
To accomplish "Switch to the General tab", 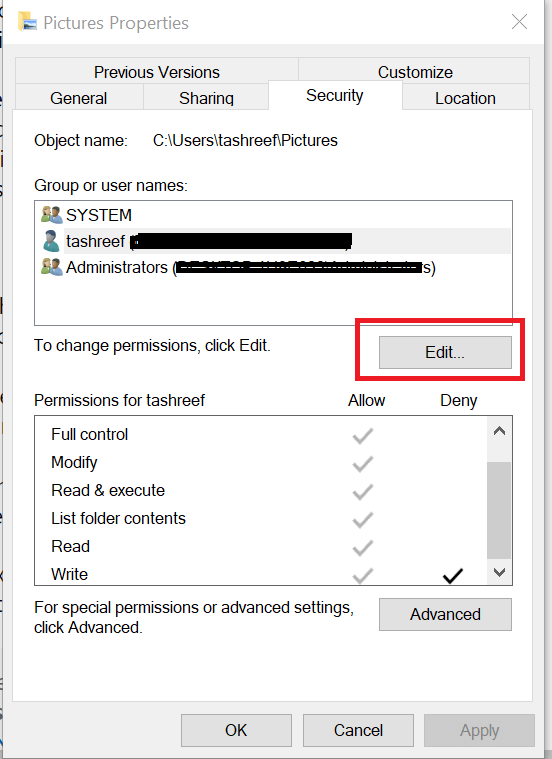I will 79,98.
